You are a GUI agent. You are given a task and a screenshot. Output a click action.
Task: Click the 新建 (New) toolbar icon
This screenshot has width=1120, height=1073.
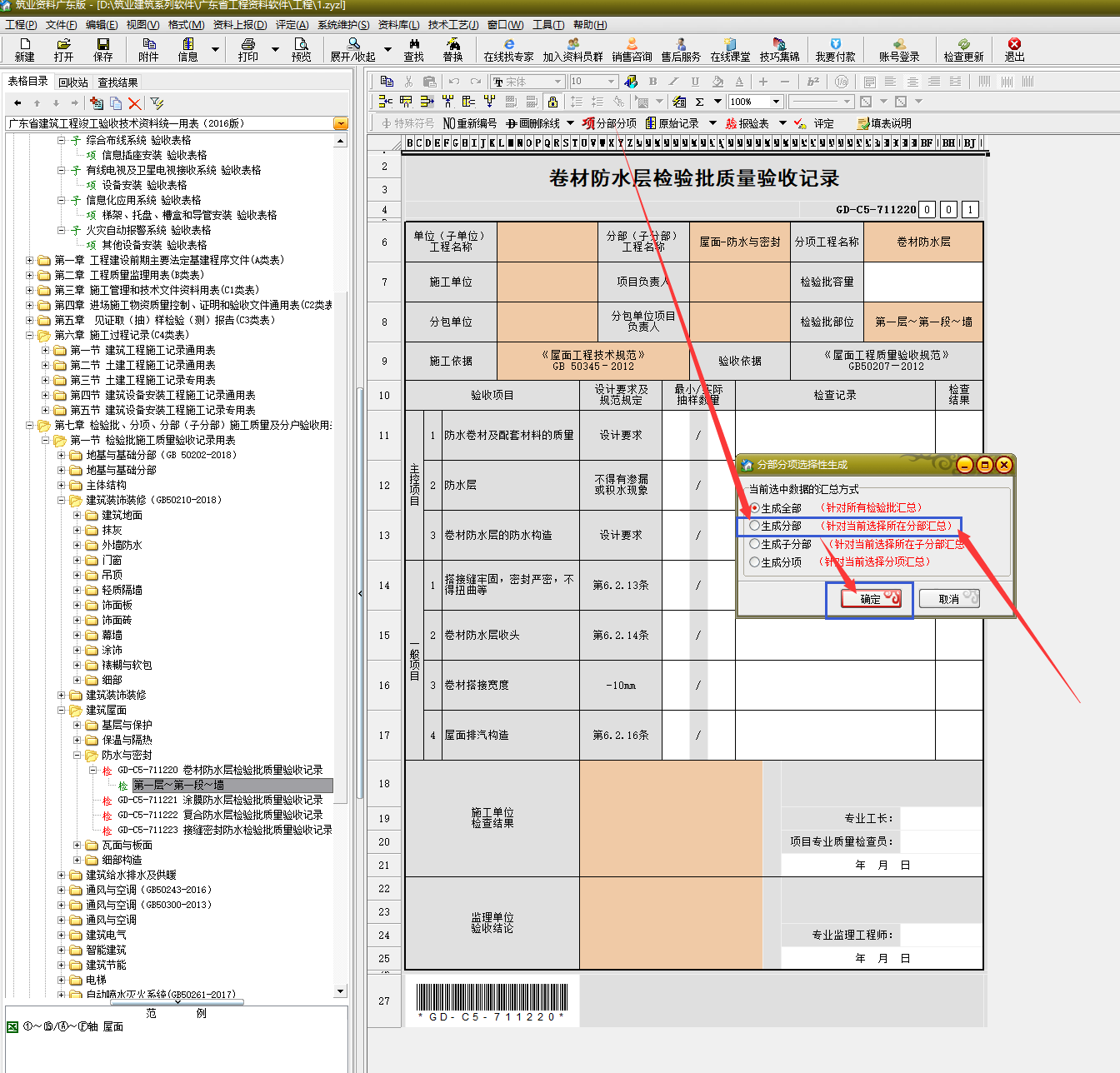click(x=25, y=50)
